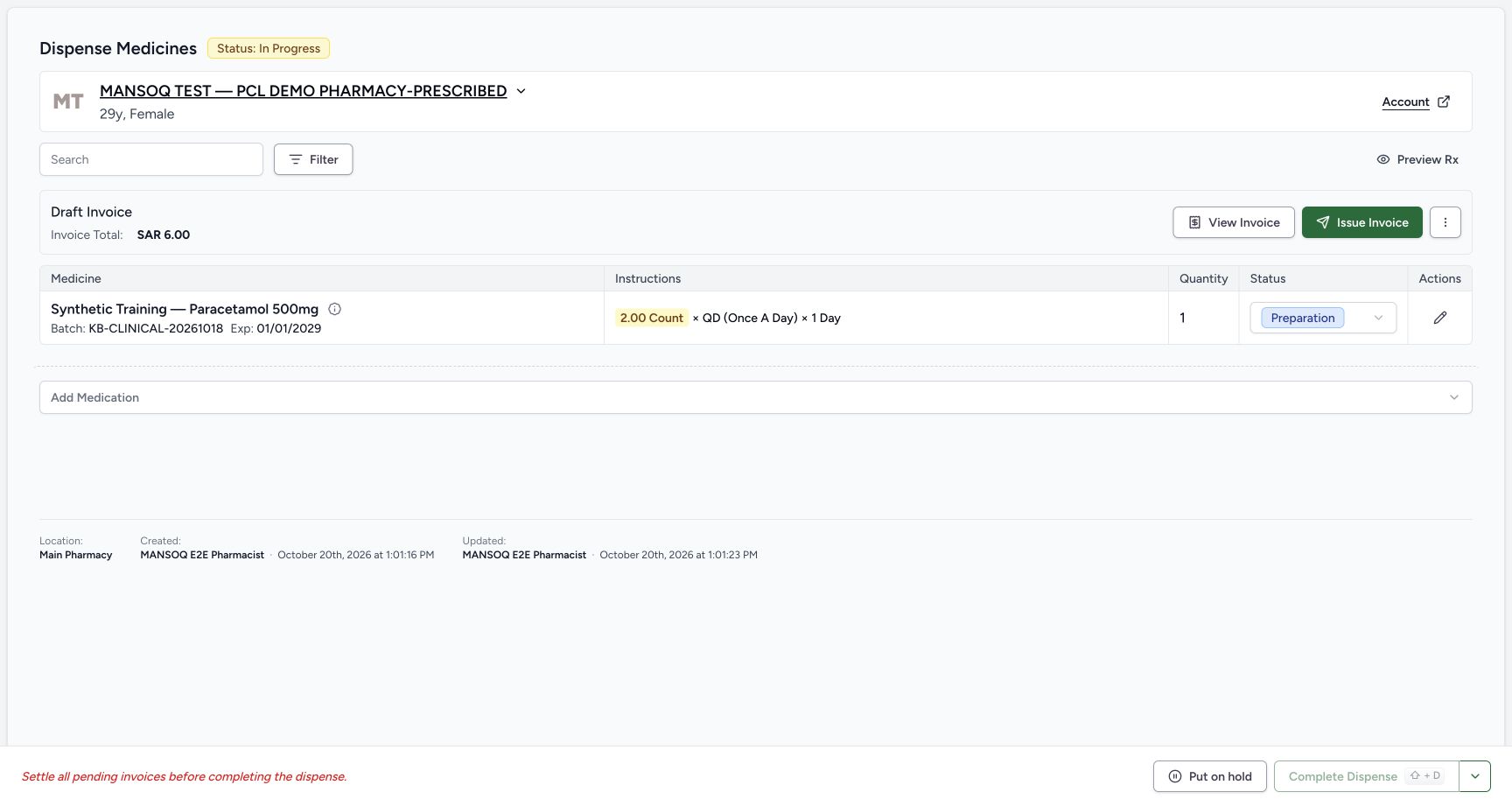Put the dispense on hold
1512x806 pixels.
tap(1210, 776)
